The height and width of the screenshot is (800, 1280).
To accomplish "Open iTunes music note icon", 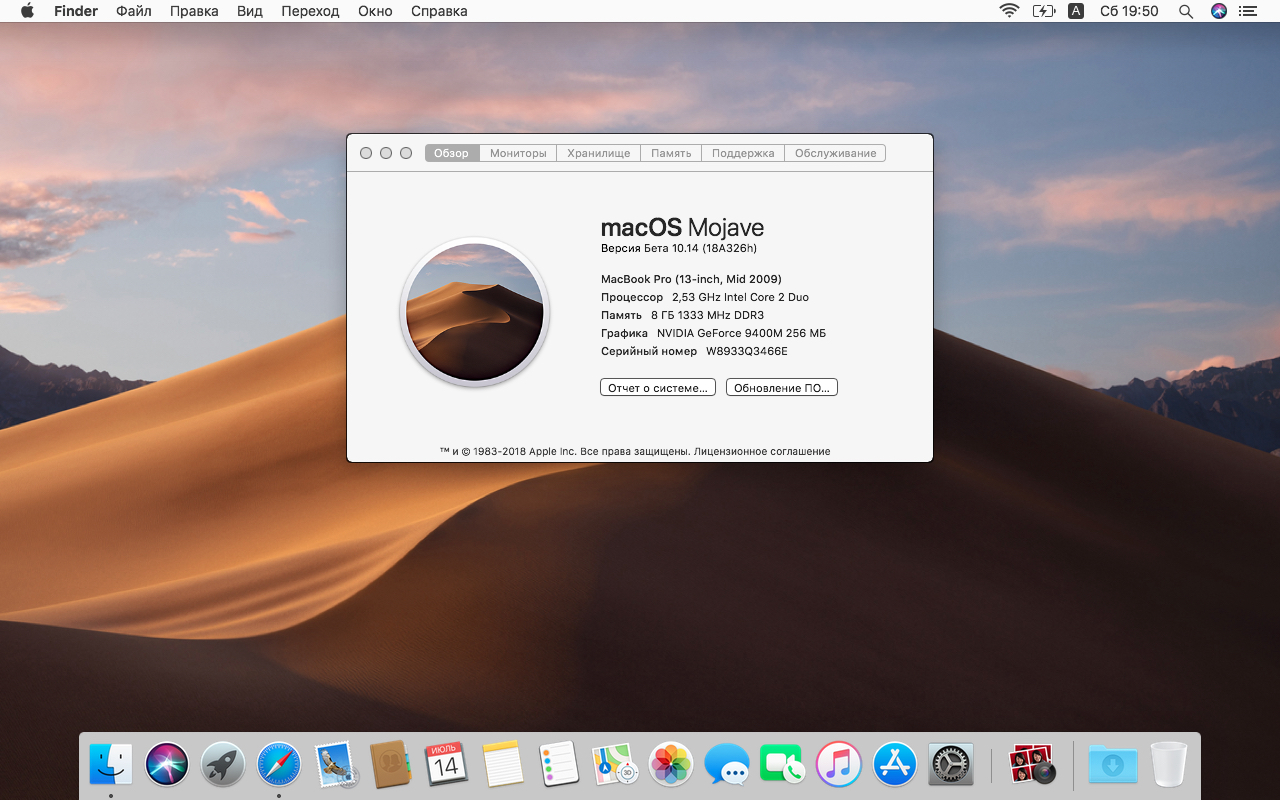I will click(x=839, y=765).
